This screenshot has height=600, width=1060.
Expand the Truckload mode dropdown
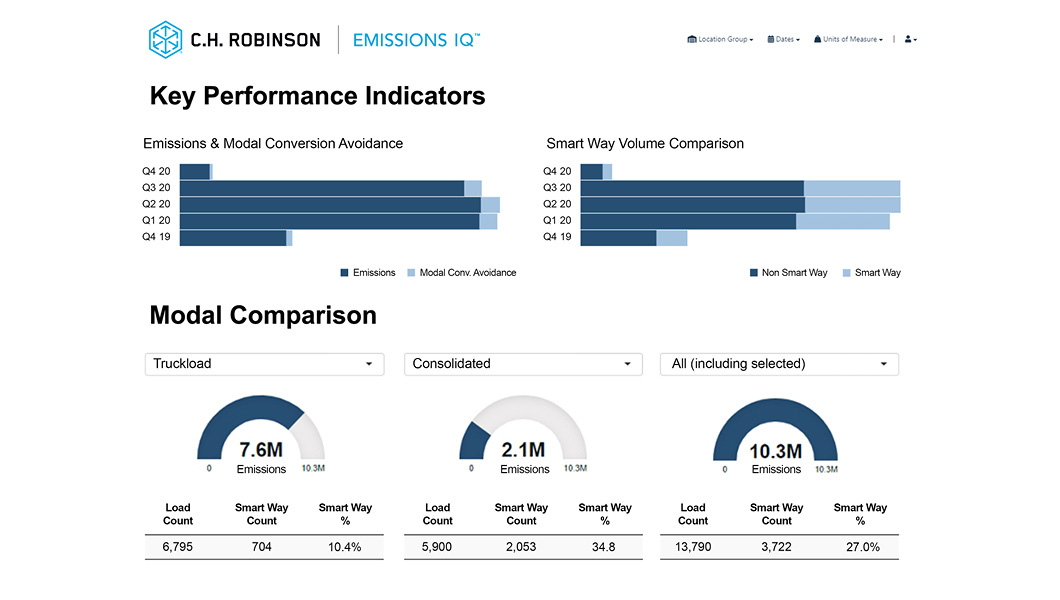264,364
